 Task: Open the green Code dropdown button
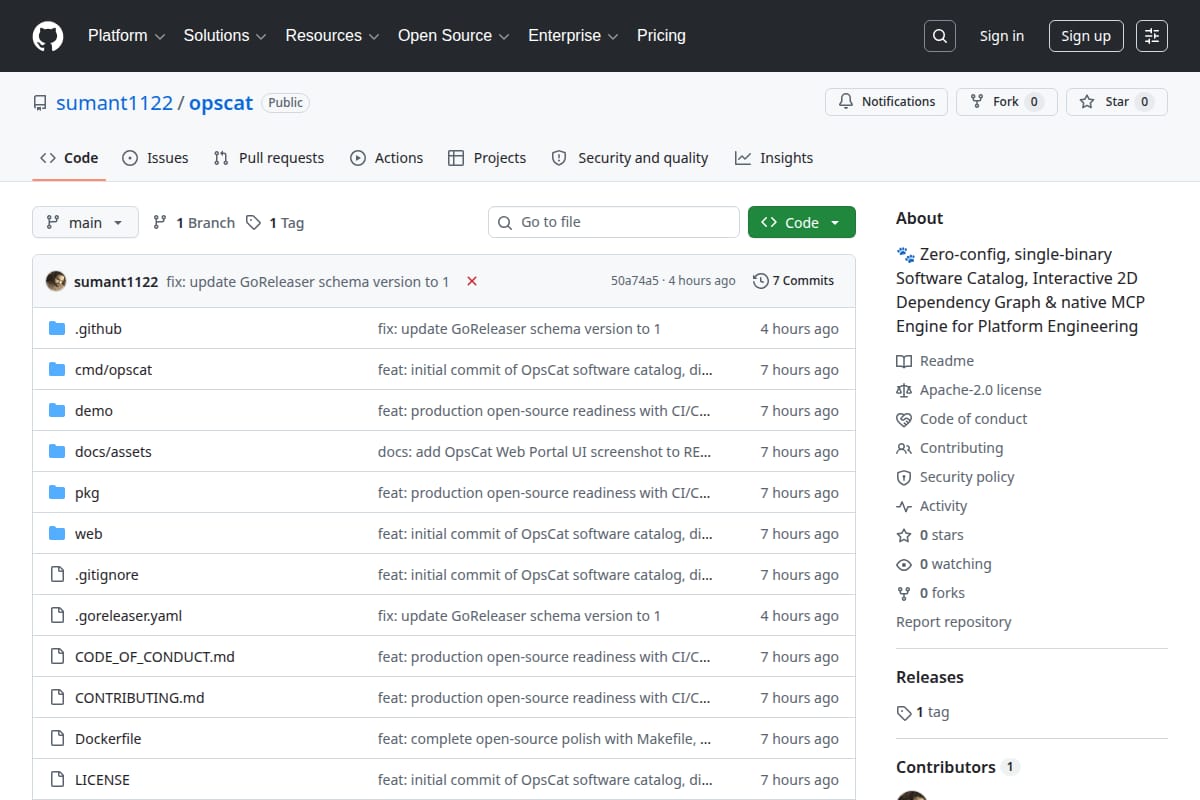(x=802, y=222)
